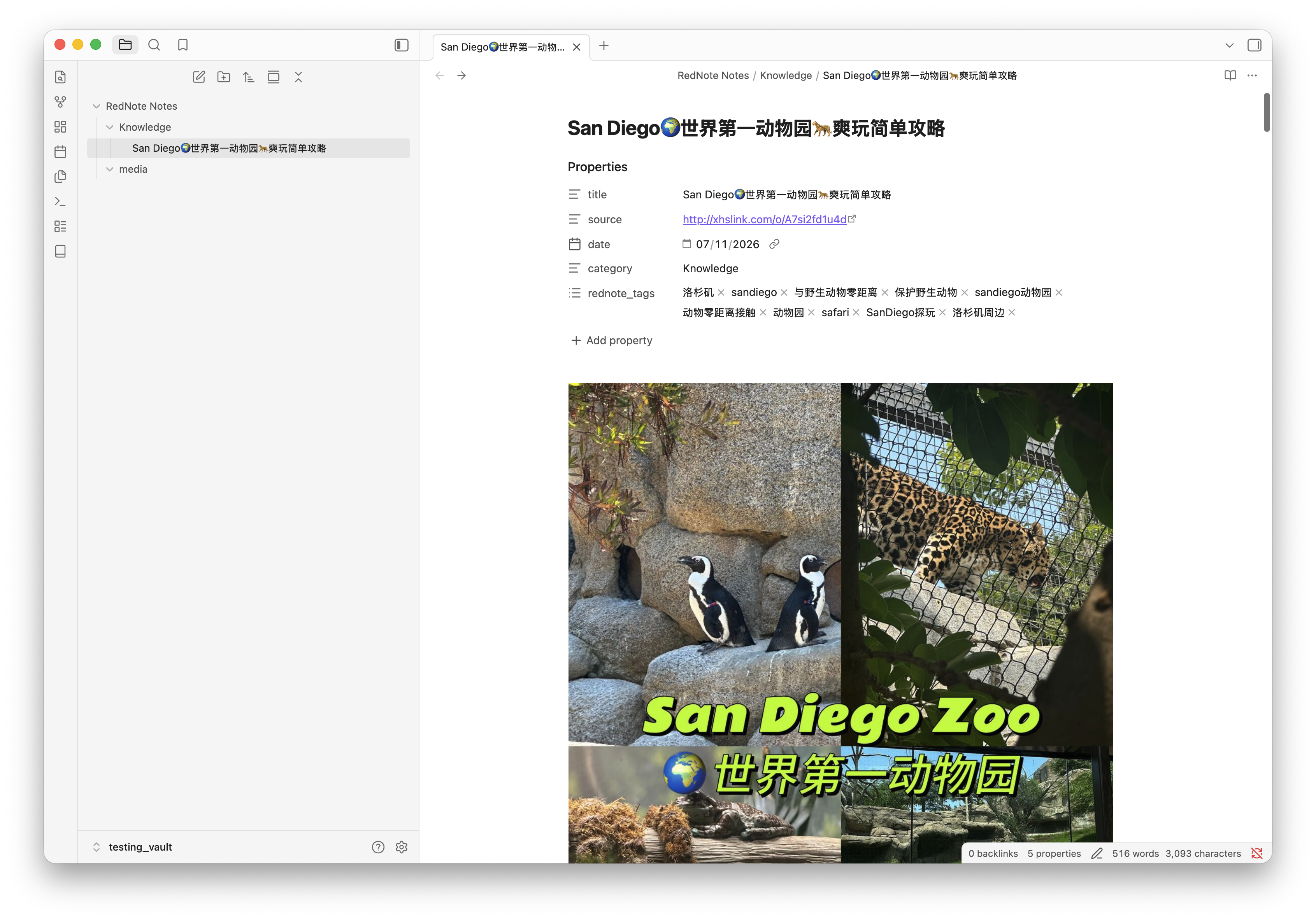Click the San Diego Zoo cover image

point(840,623)
